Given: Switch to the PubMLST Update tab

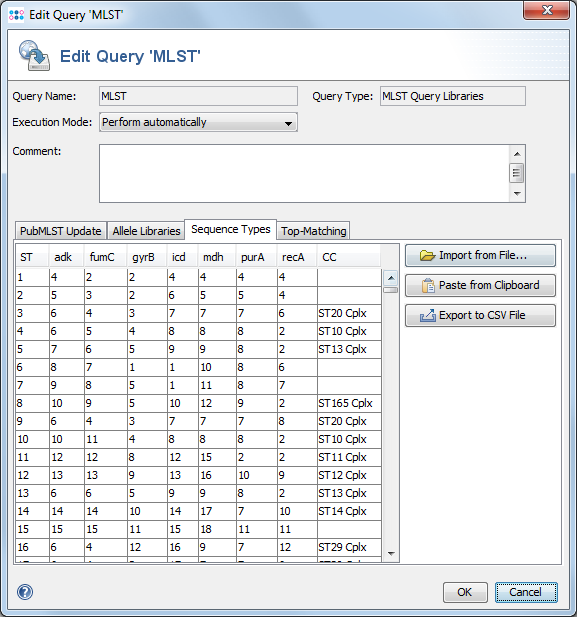Looking at the screenshot, I should (x=61, y=231).
